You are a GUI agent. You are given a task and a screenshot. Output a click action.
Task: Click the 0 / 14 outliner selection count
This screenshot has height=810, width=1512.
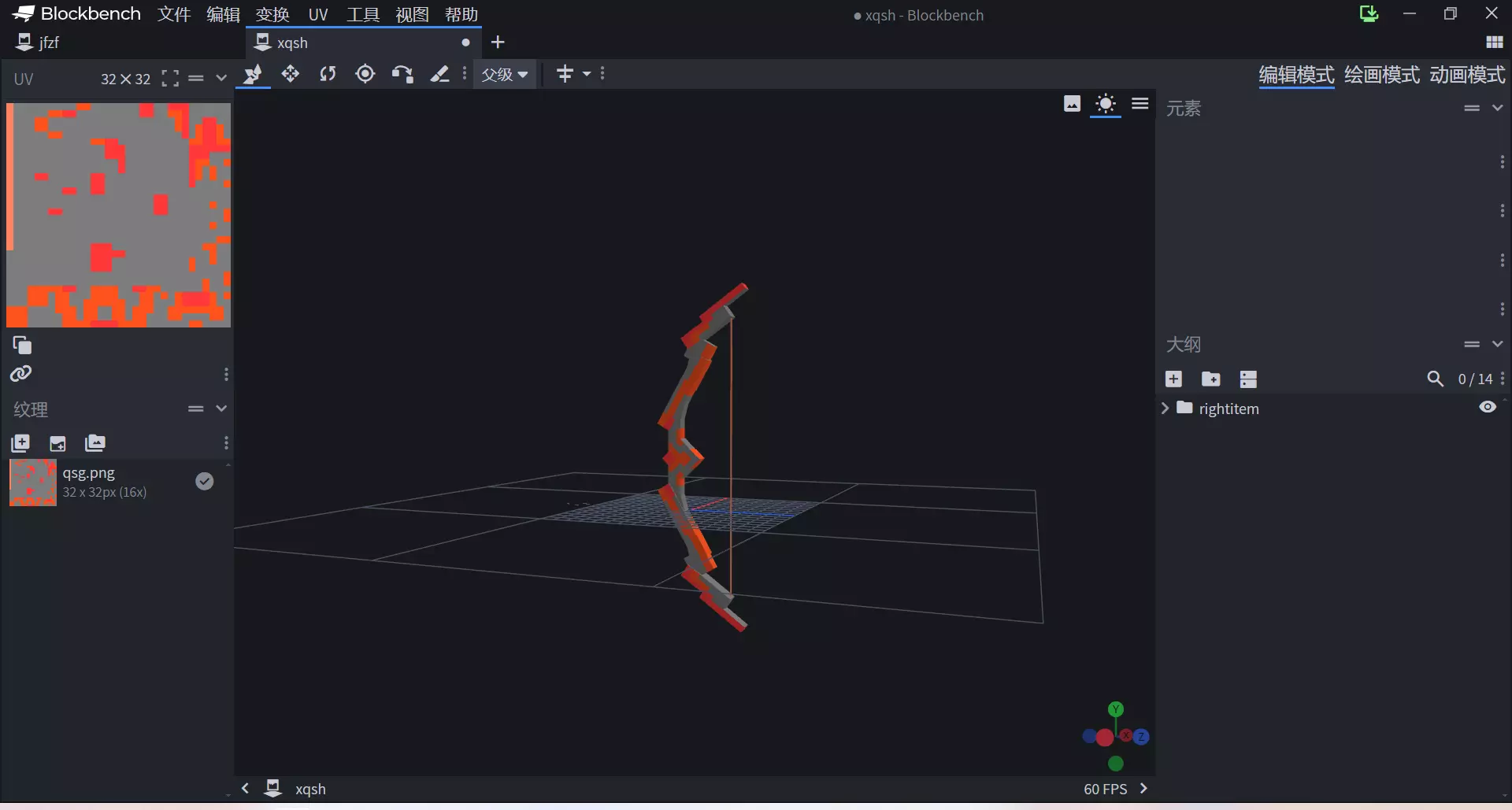[x=1475, y=379]
